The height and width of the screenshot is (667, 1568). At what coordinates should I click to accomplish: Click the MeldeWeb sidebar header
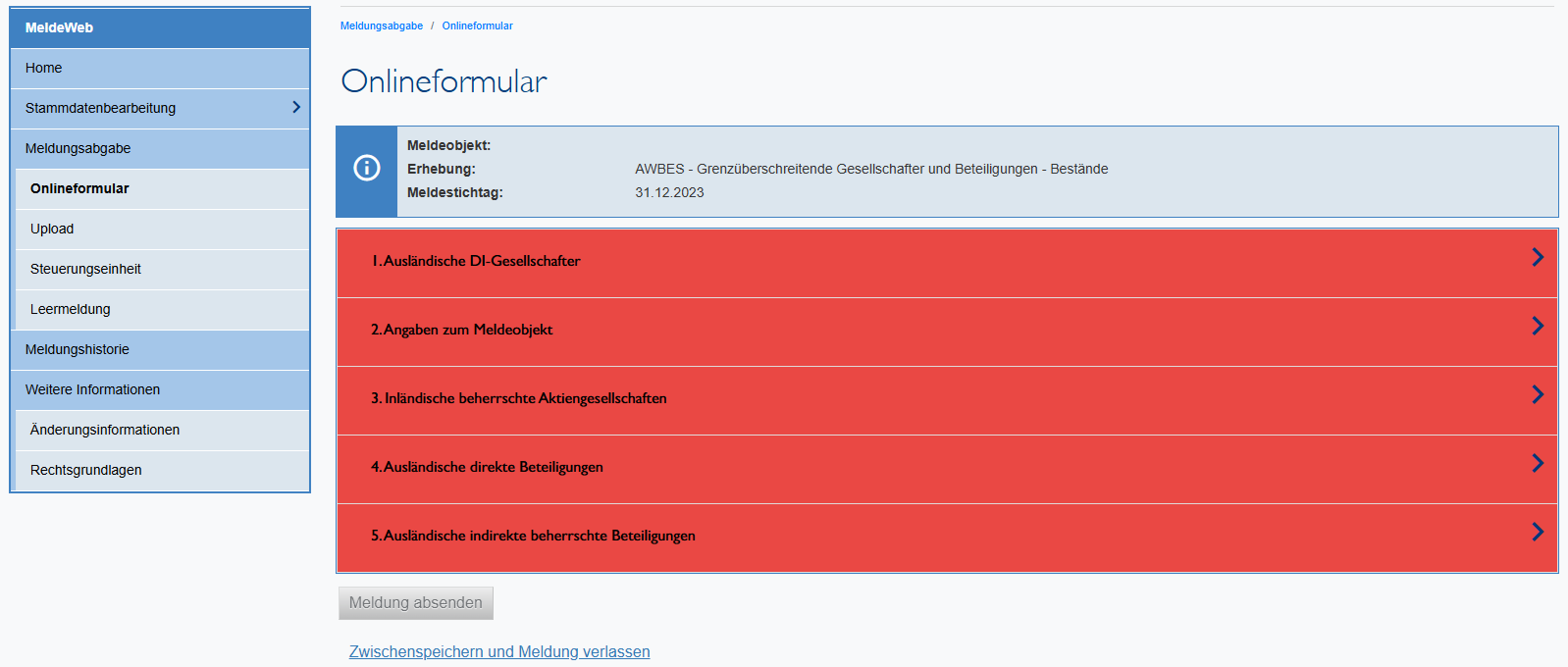click(59, 27)
